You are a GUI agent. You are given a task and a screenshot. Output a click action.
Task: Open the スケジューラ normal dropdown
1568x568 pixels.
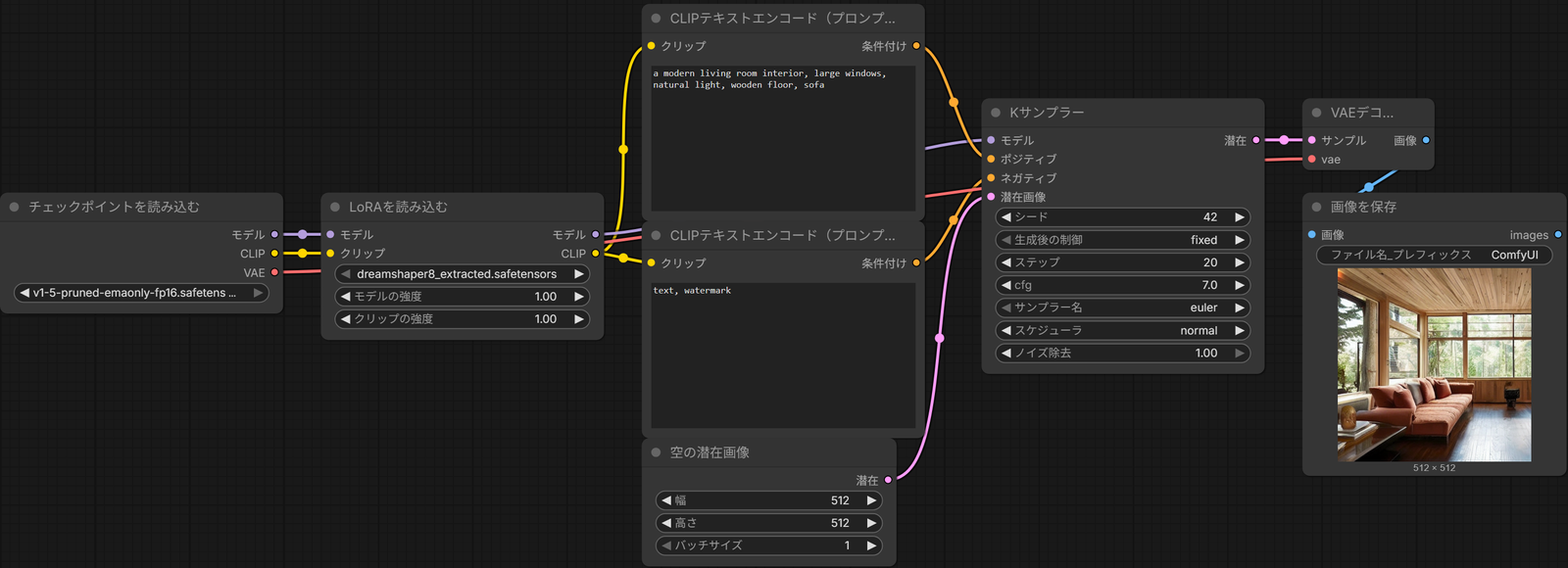click(x=1123, y=330)
